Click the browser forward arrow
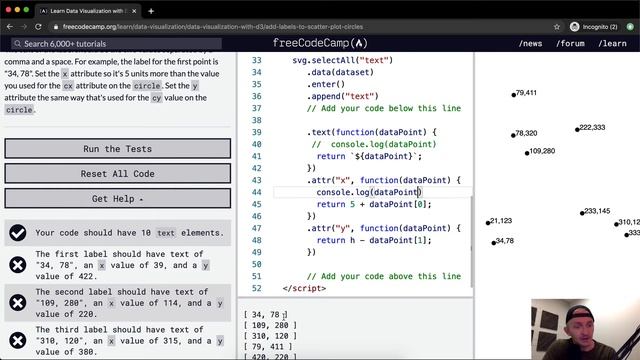The height and width of the screenshot is (360, 640). [x=24, y=27]
